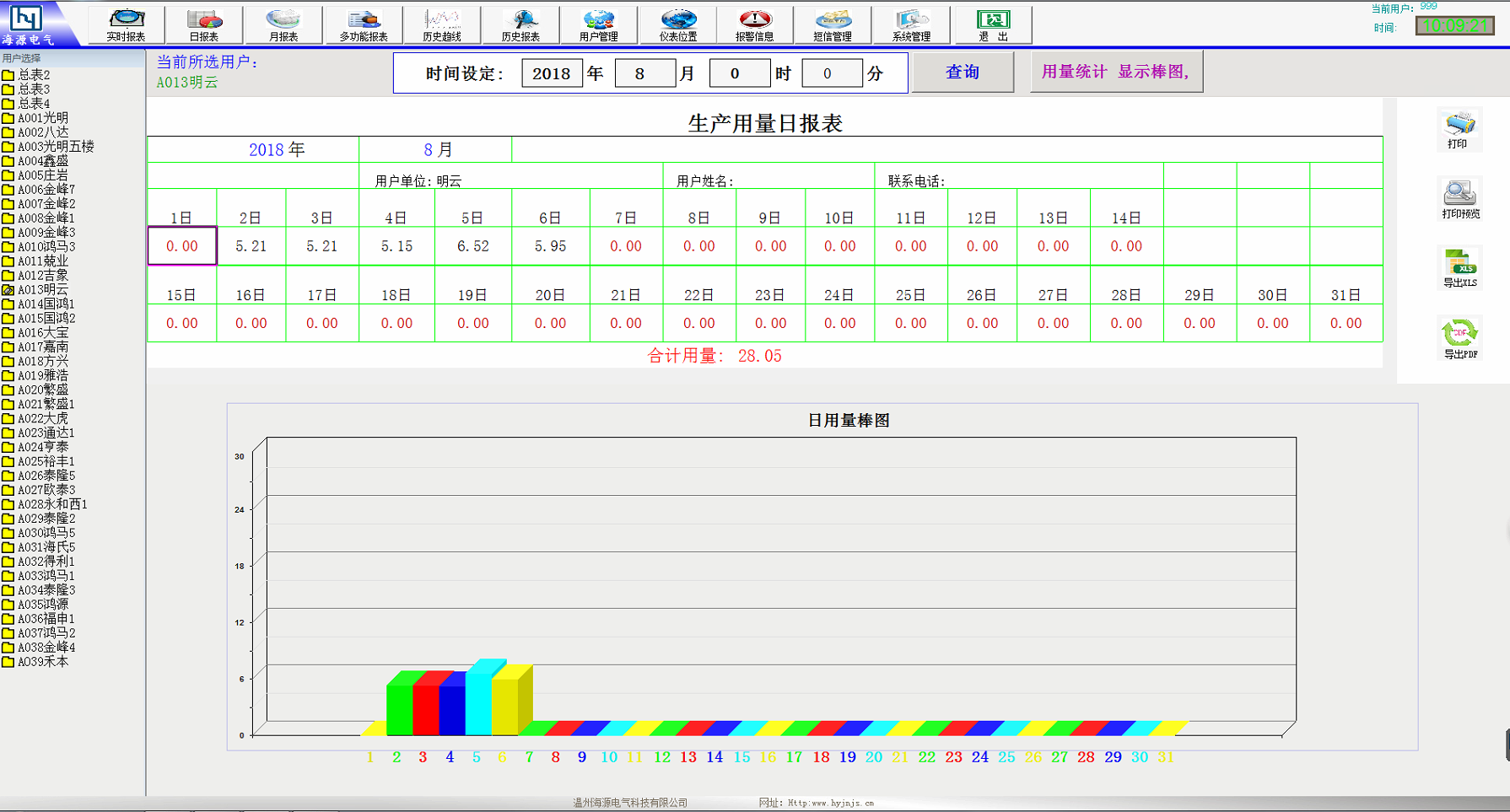Open 用户管理 user management
1510x812 pixels.
click(598, 24)
